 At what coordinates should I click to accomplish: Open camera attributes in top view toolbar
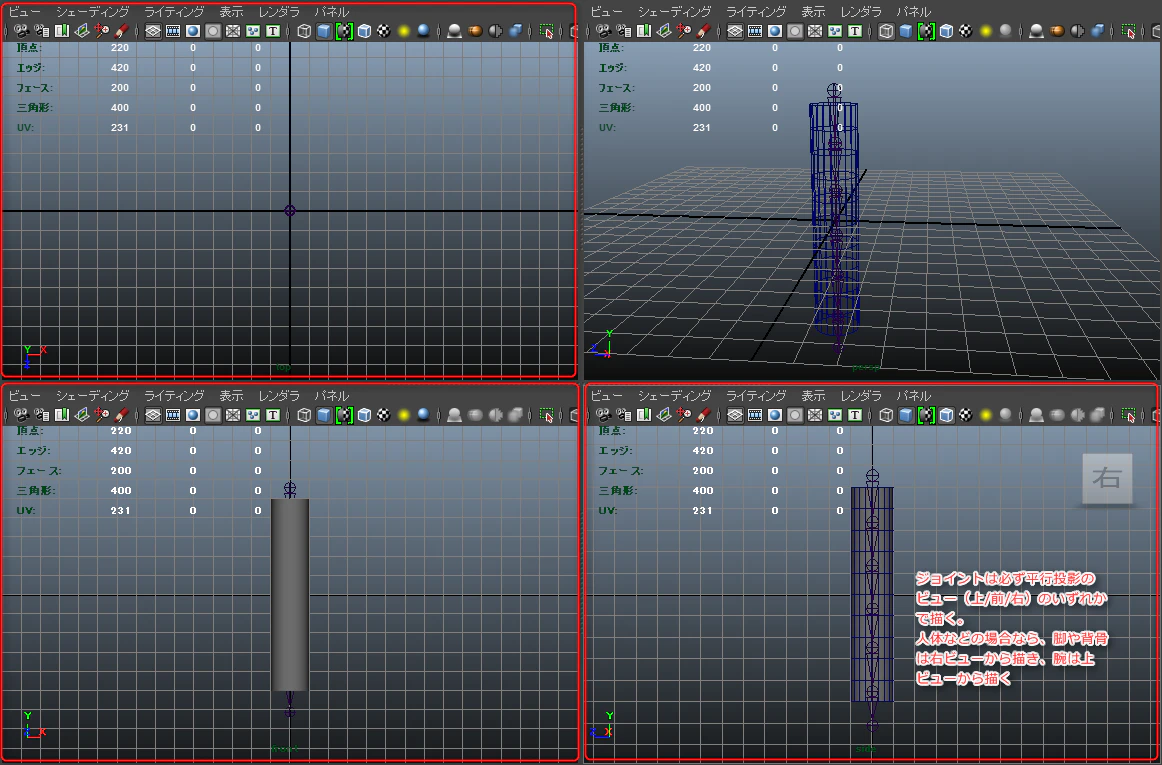[x=43, y=31]
